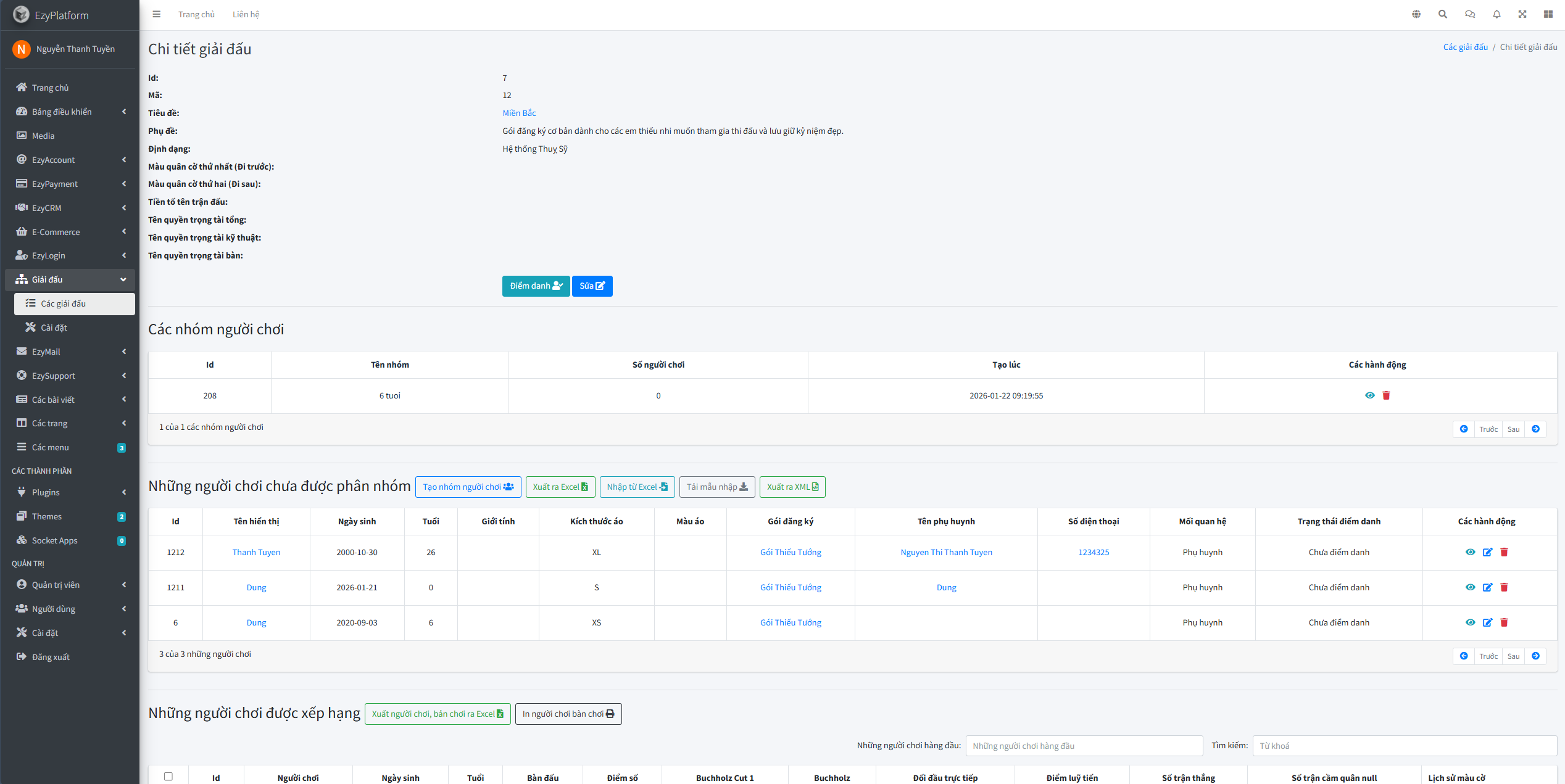Delete player 1211 using trash icon

[1504, 587]
